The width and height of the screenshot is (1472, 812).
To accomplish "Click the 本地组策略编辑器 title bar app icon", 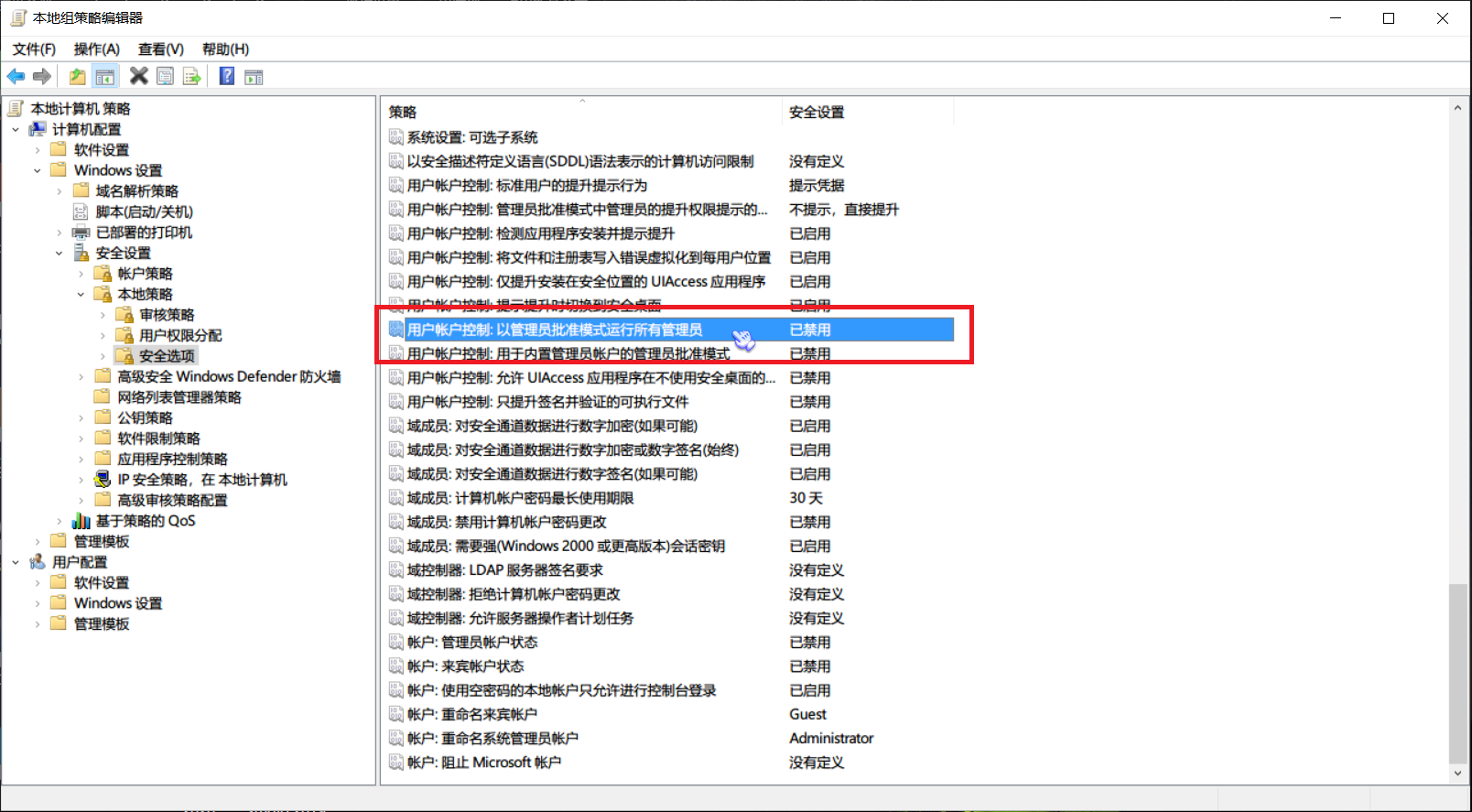I will (x=17, y=17).
